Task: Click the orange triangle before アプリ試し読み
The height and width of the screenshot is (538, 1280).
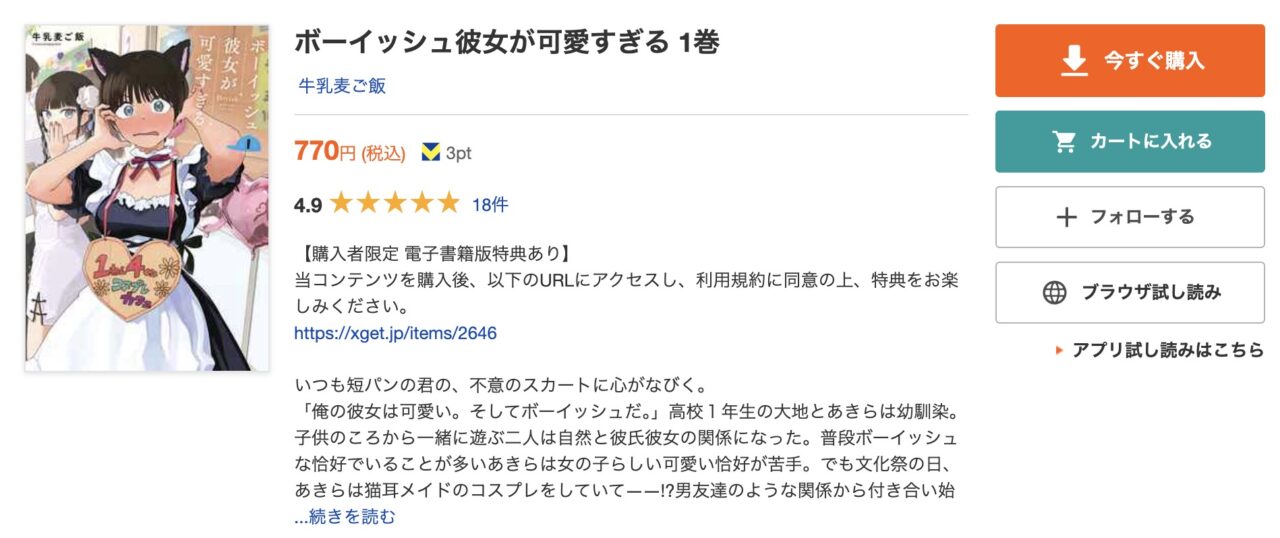Action: coord(1058,351)
